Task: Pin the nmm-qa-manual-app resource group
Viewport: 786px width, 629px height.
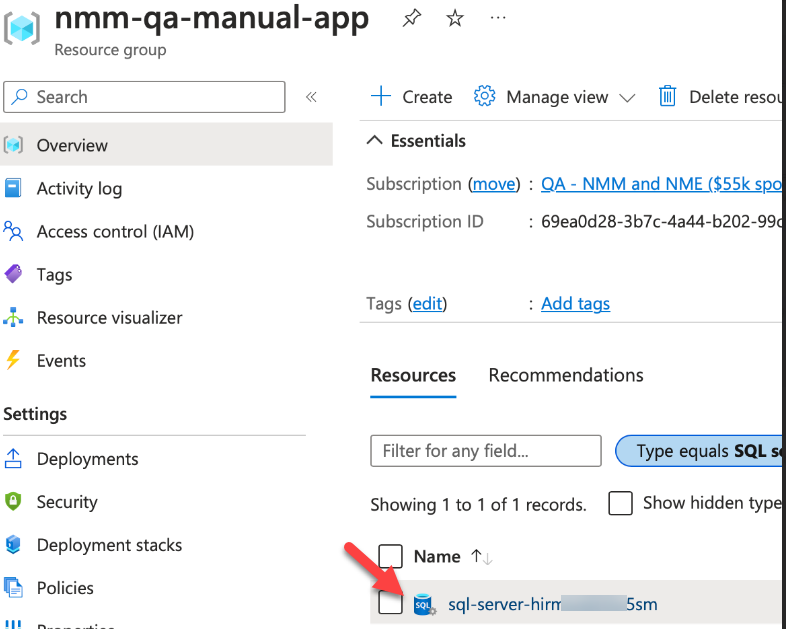Action: click(x=412, y=19)
